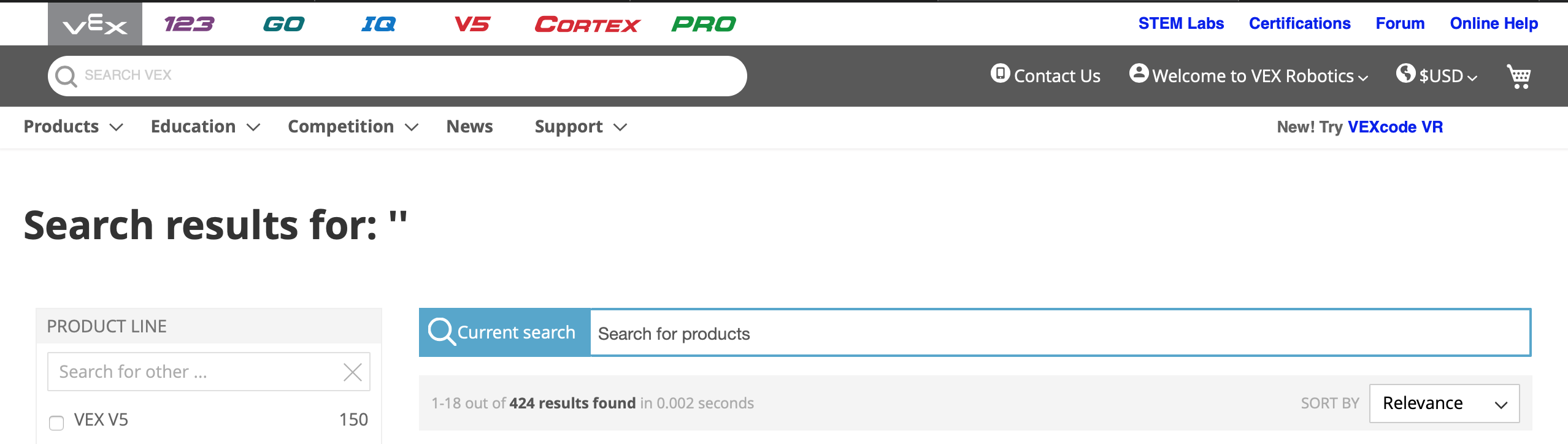
Task: Open the Relevance sort dropdown
Action: [x=1444, y=403]
